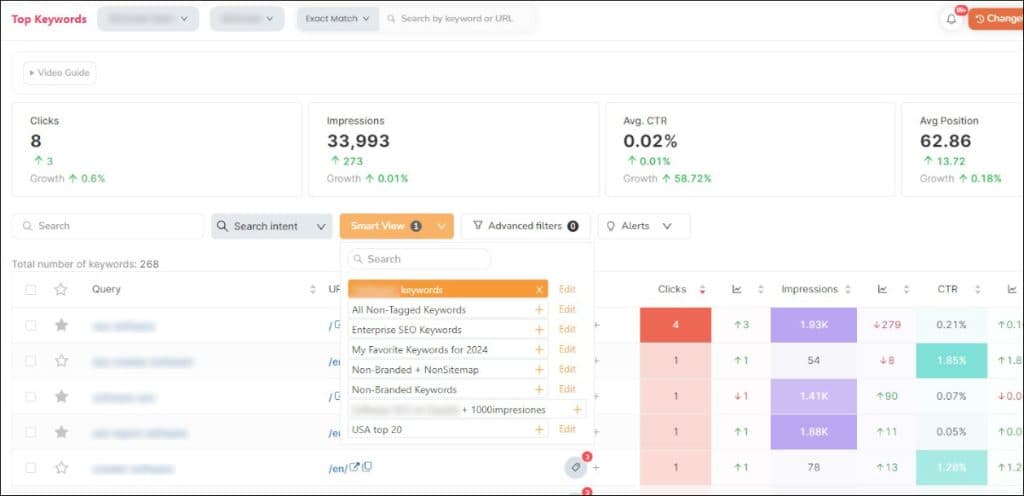Click the star icon in the table header
Image resolution: width=1024 pixels, height=496 pixels.
(x=61, y=289)
